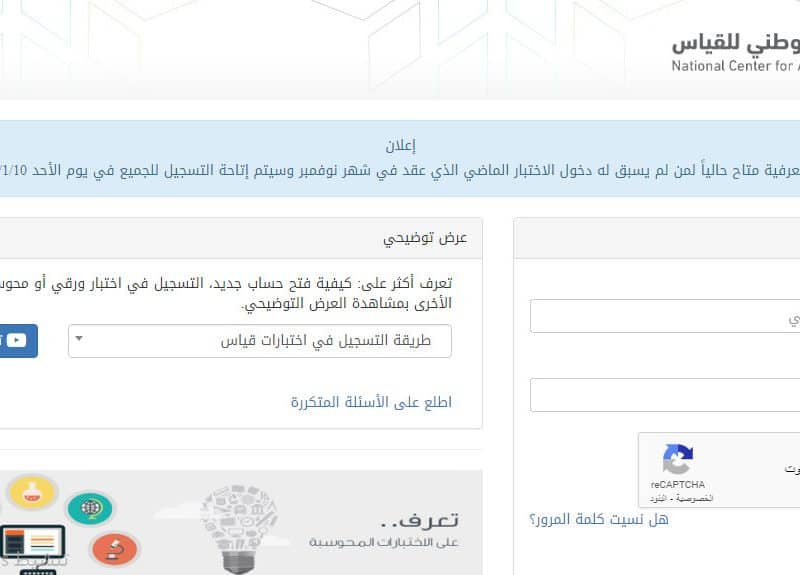Click the orange microscope icon
The width and height of the screenshot is (800, 575).
(114, 549)
